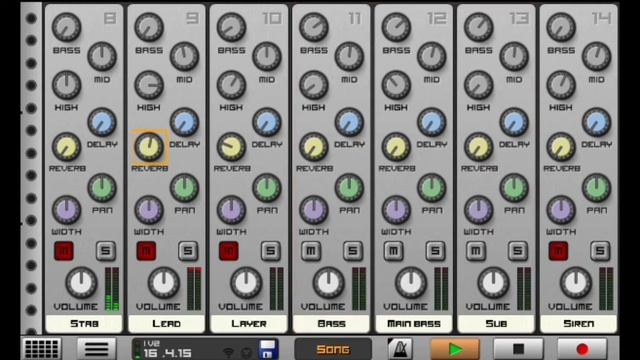The height and width of the screenshot is (360, 640).
Task: Click the purple Width knob on Lead
Action: (x=149, y=210)
